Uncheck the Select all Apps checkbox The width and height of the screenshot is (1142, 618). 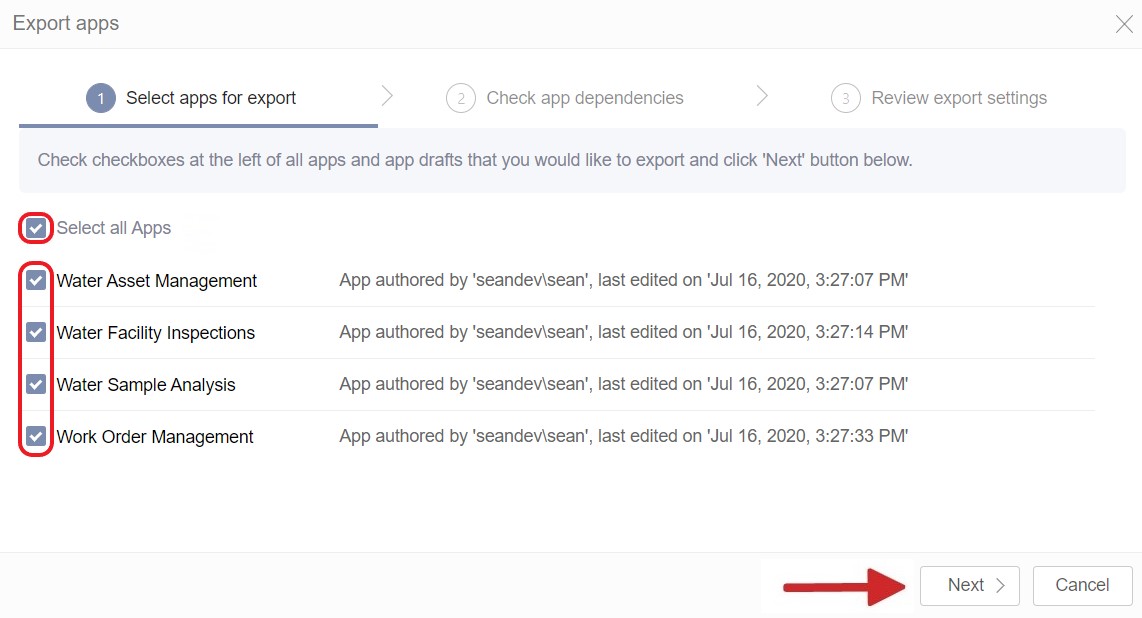click(35, 228)
